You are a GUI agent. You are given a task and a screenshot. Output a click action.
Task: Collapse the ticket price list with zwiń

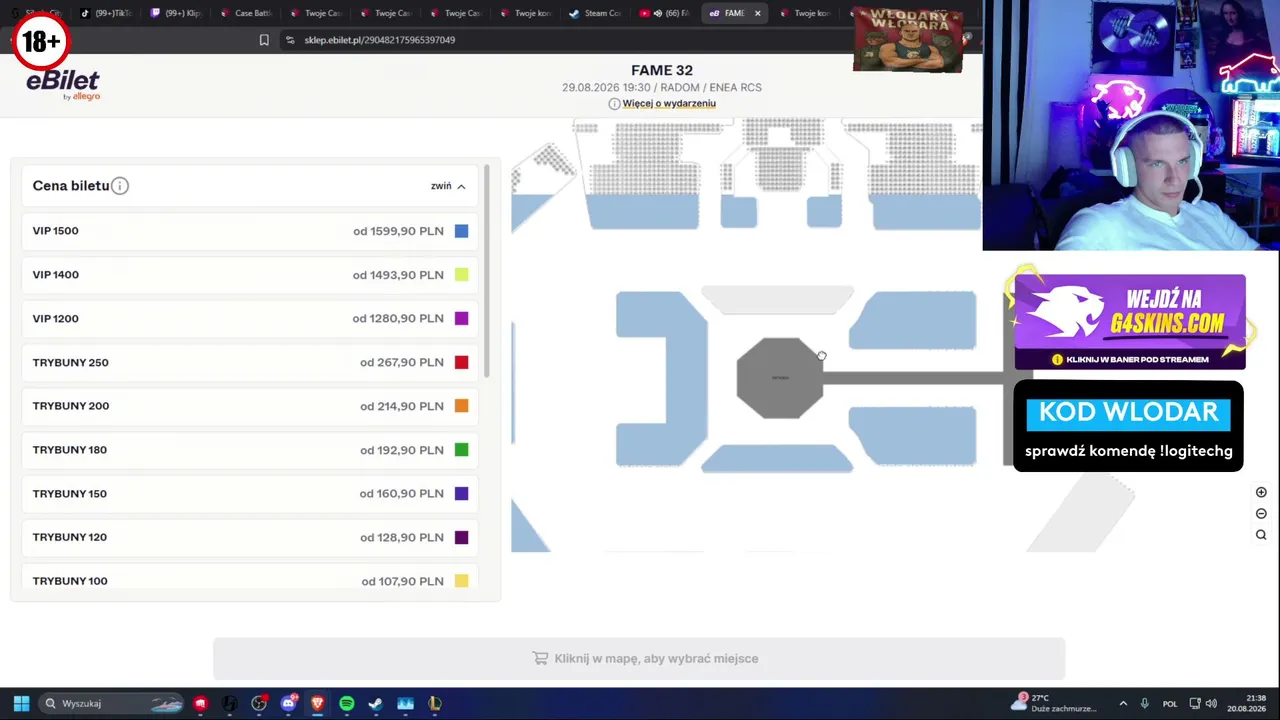pyautogui.click(x=448, y=186)
